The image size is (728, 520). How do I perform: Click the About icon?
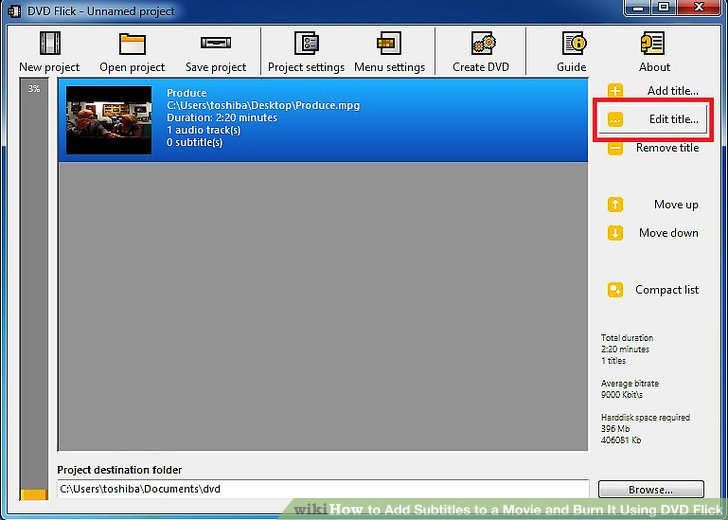coord(653,43)
